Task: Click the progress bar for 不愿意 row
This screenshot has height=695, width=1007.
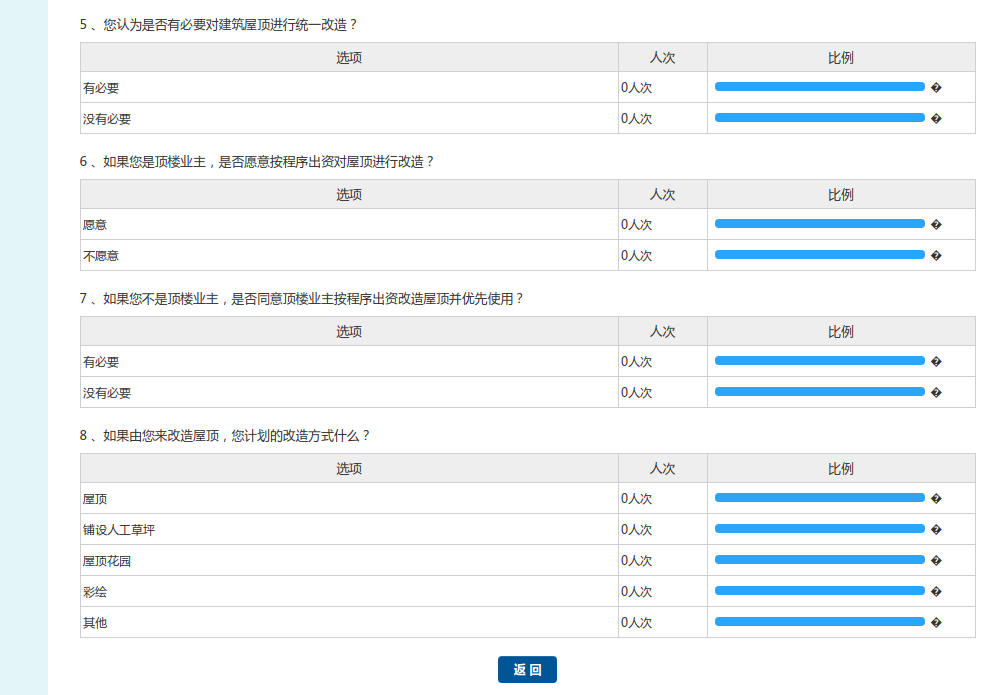Action: 819,255
